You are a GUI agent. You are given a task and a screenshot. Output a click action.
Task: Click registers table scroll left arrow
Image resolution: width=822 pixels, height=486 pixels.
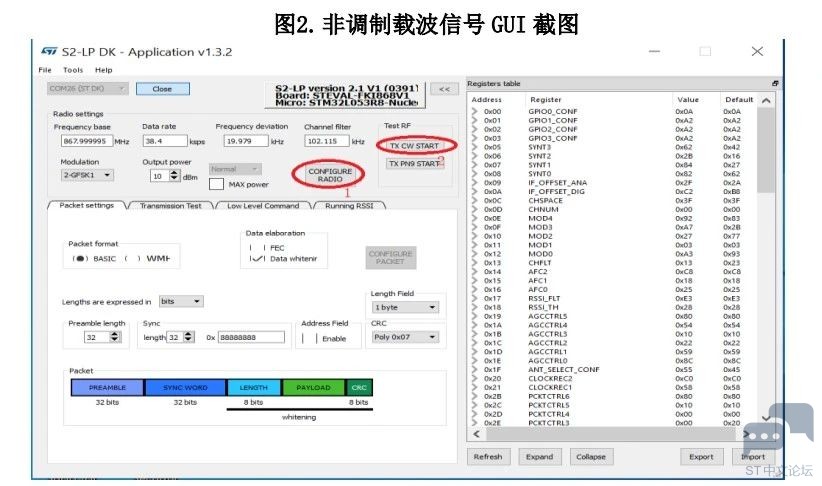477,434
